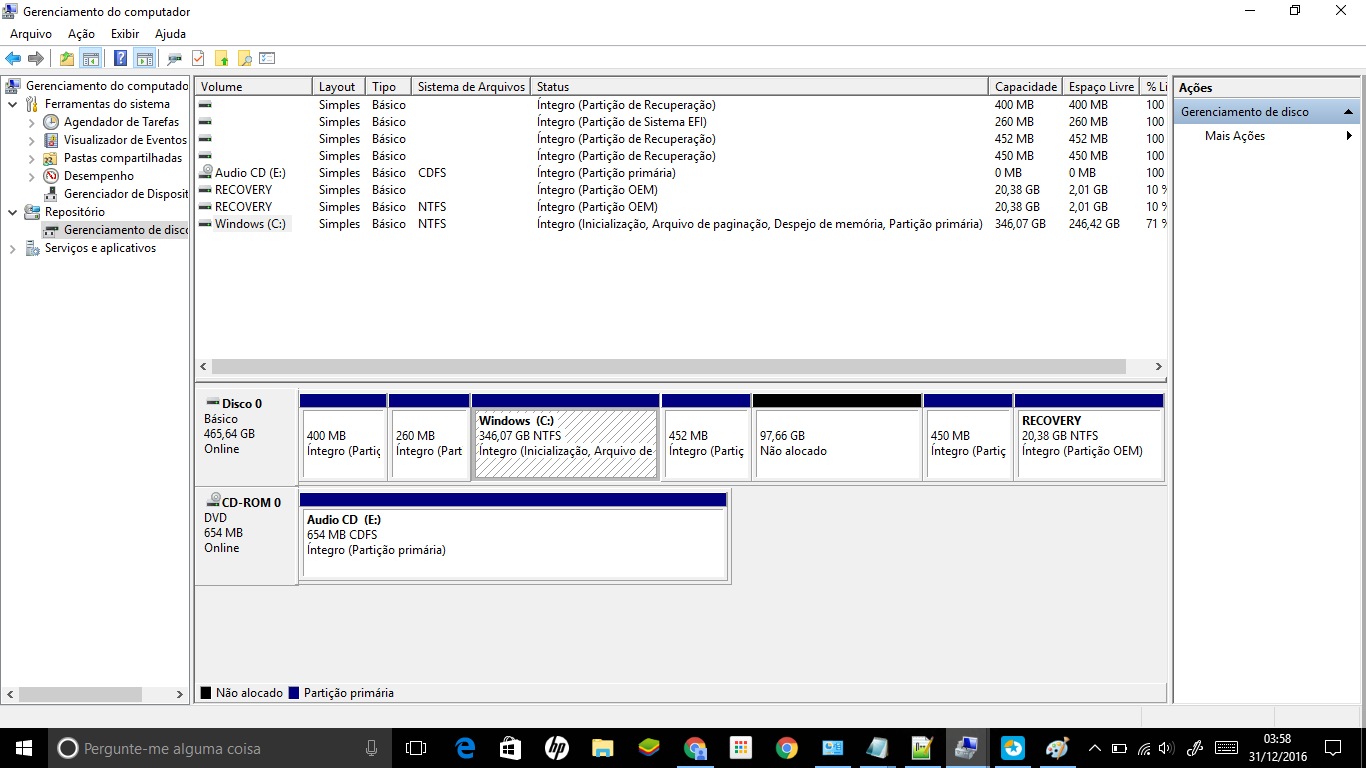This screenshot has height=768, width=1366.
Task: Show hidden tray icons chevron
Action: click(1095, 748)
